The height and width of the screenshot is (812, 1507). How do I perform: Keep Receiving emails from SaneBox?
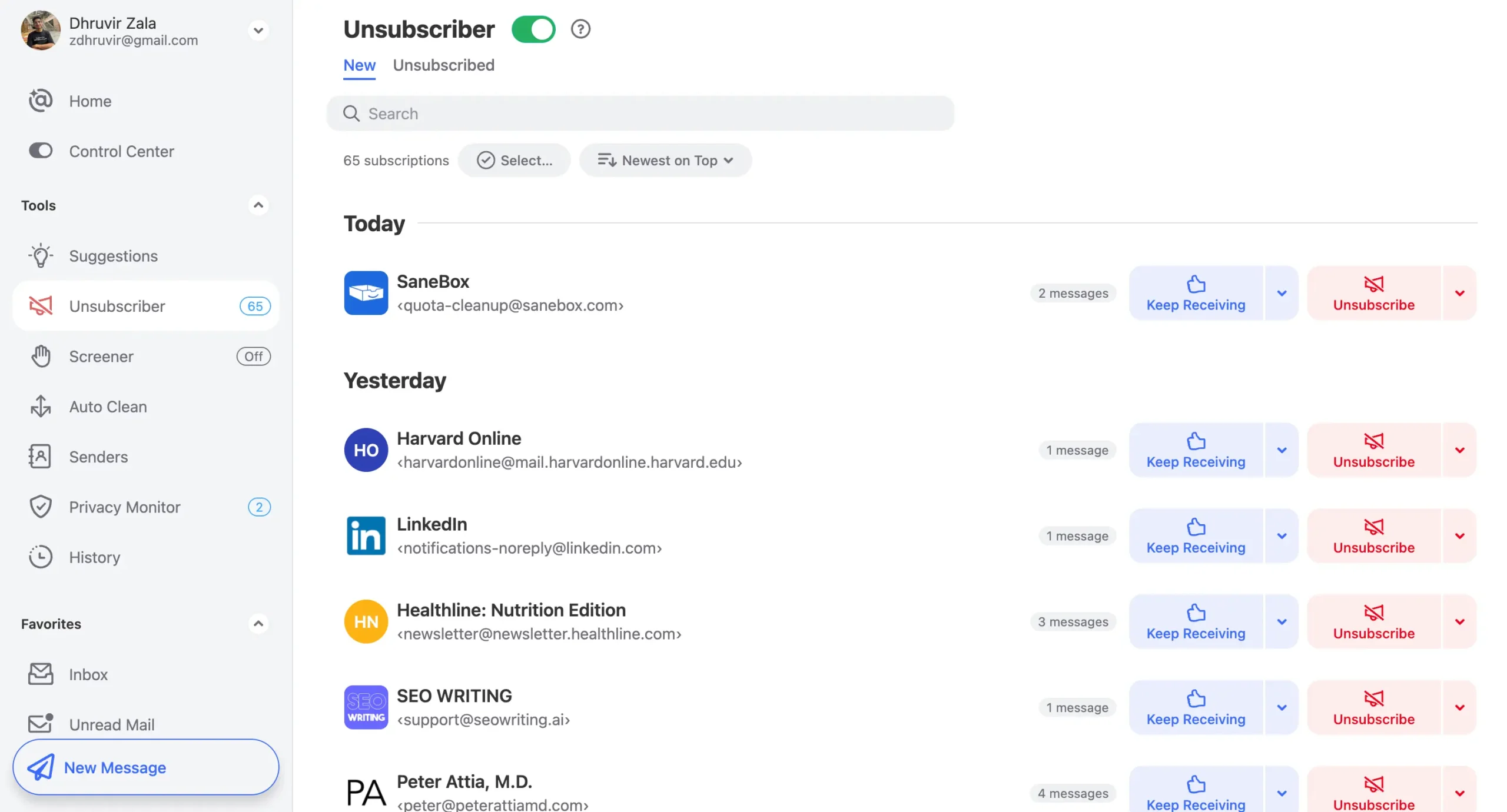click(1196, 292)
